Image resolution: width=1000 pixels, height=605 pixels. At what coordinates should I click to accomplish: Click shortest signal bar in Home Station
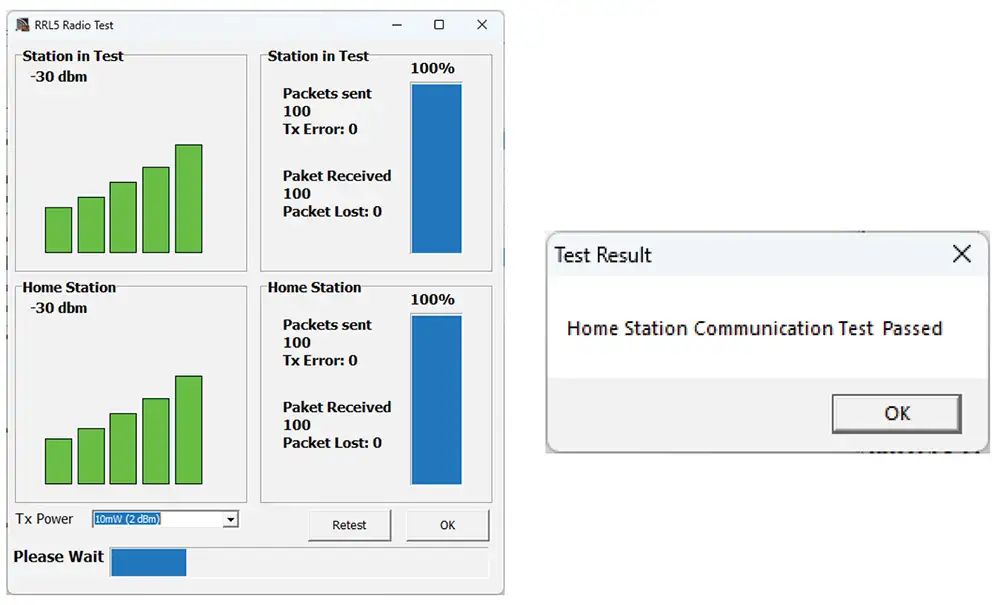(x=58, y=461)
